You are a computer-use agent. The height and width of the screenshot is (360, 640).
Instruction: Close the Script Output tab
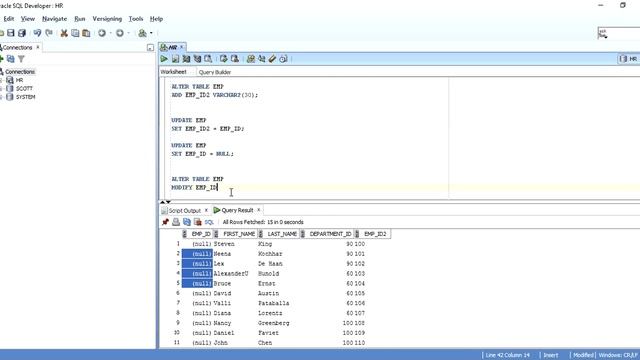pos(206,210)
